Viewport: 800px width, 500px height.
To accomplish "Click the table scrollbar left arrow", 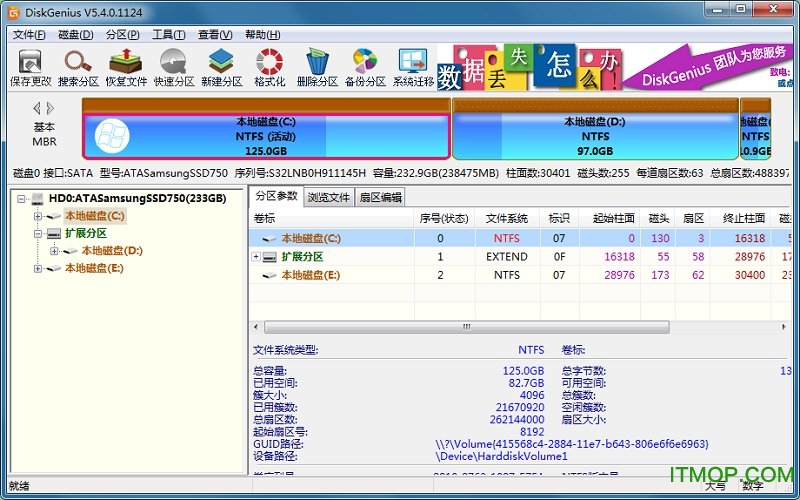I will (256, 327).
